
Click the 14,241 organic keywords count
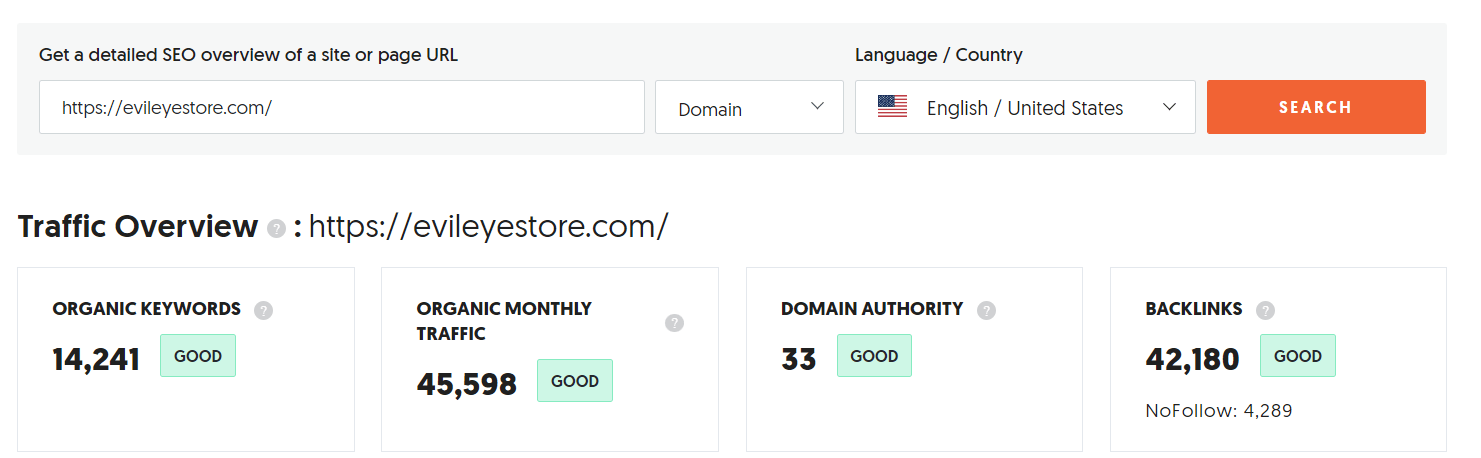coord(96,359)
